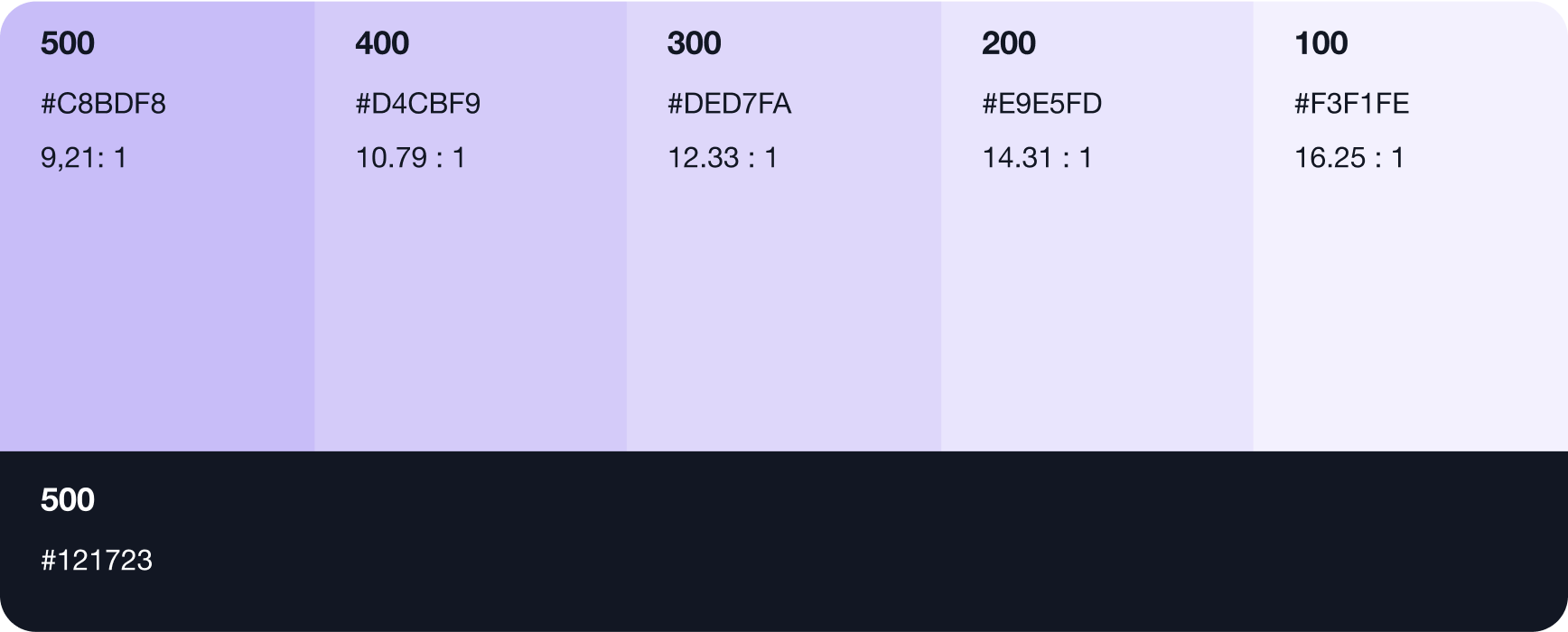1568x632 pixels.
Task: Select the 12.33 : 1 contrast ratio
Action: 723,159
